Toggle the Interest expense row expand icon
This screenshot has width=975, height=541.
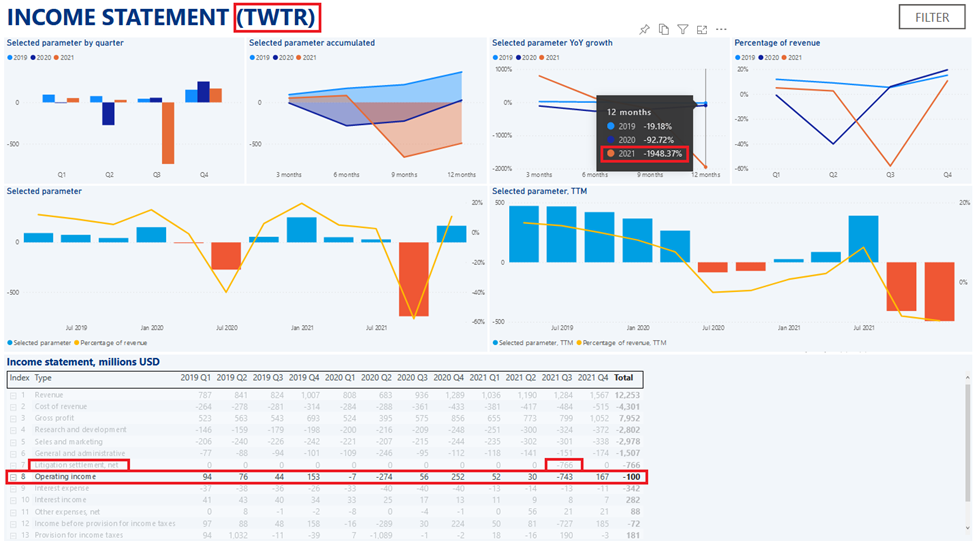(x=13, y=488)
